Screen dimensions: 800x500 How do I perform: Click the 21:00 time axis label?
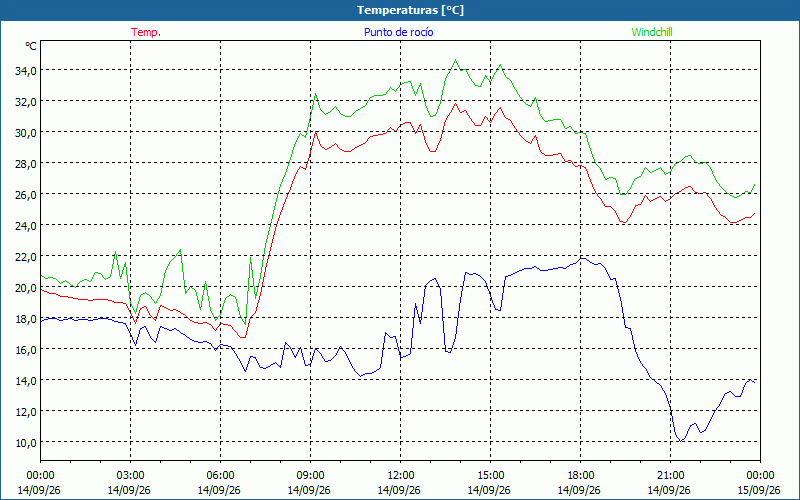pyautogui.click(x=670, y=476)
